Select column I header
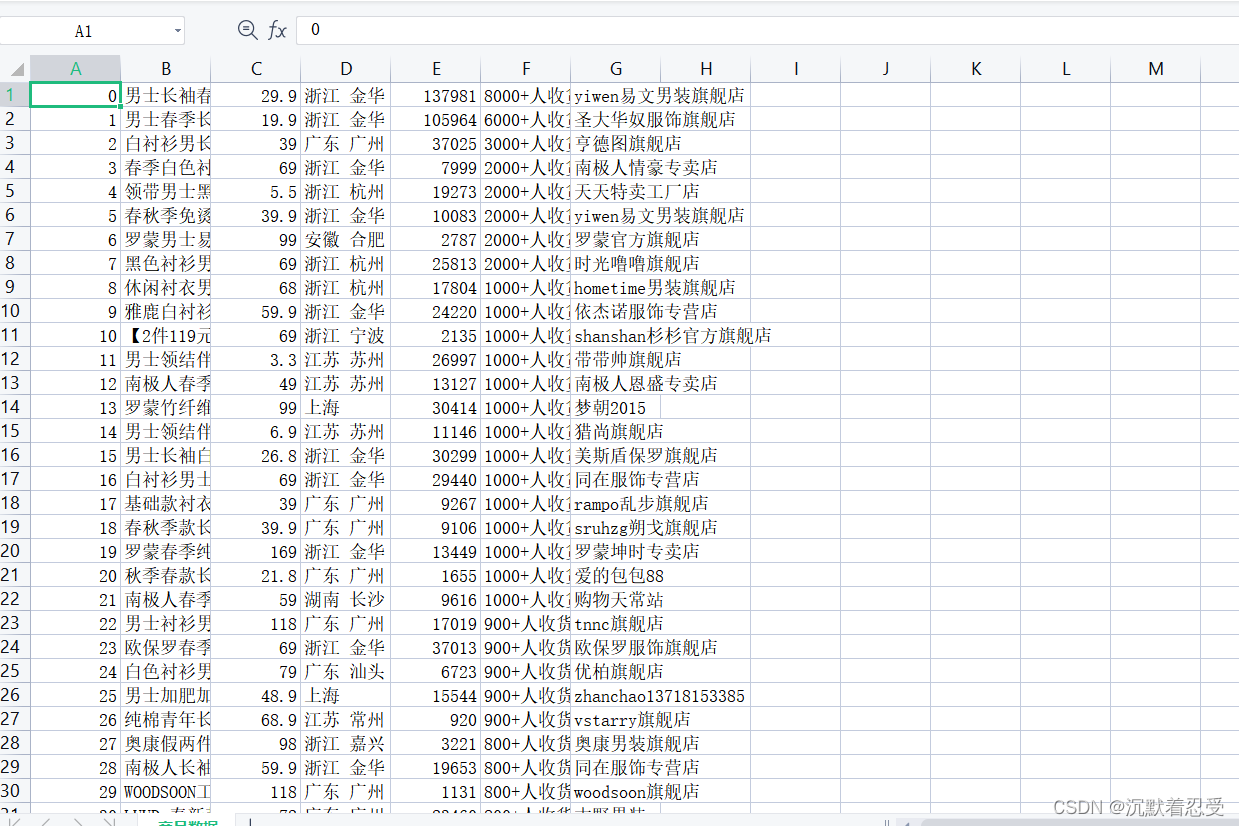 [x=796, y=69]
